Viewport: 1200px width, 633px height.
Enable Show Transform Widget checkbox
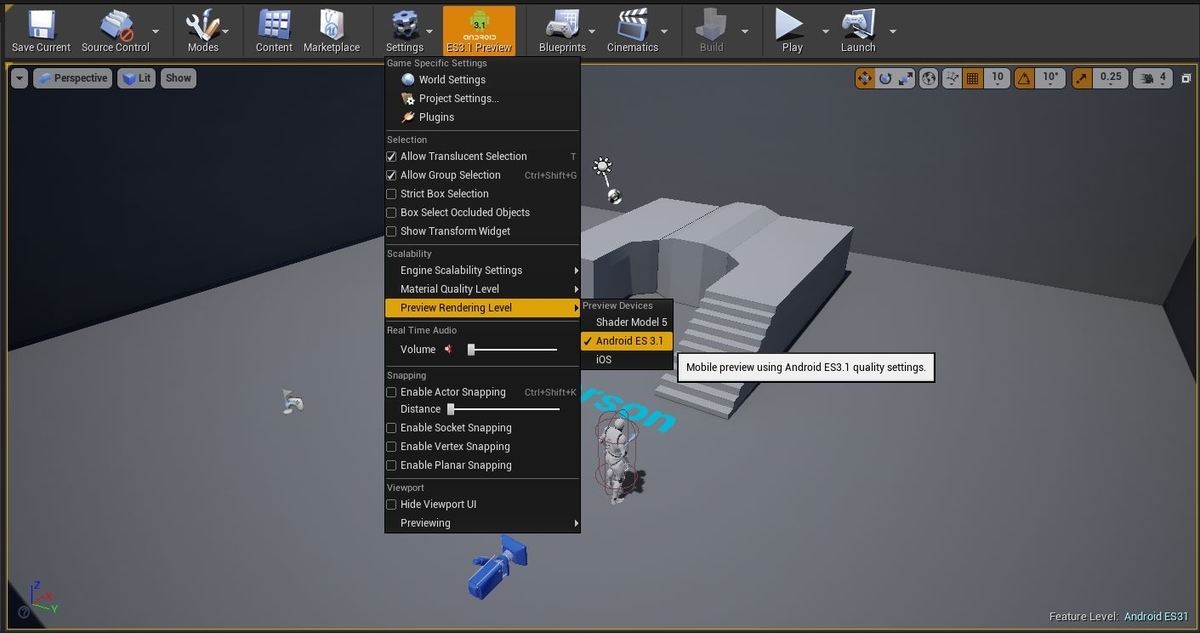(392, 231)
